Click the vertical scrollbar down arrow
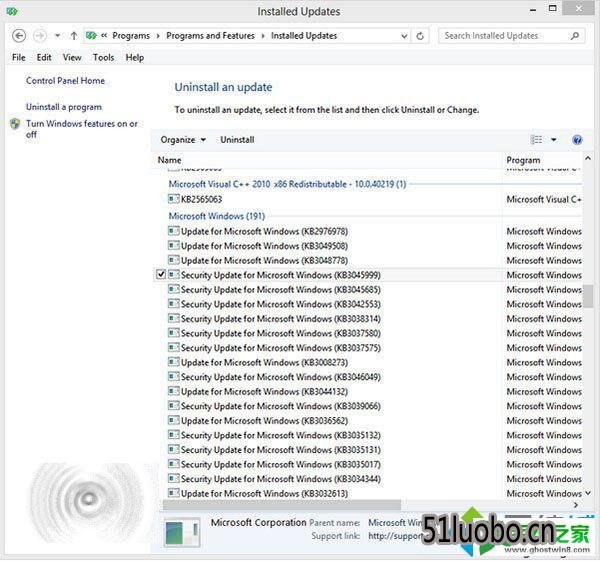This screenshot has width=600, height=561. click(x=588, y=493)
